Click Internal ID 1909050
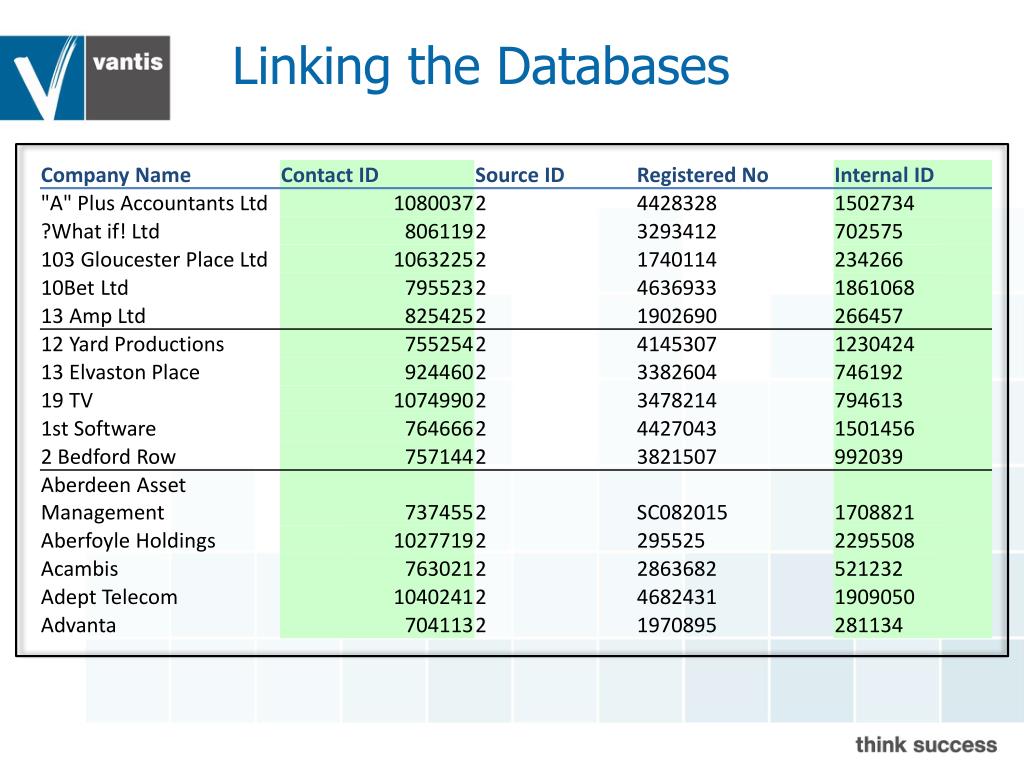 click(874, 597)
